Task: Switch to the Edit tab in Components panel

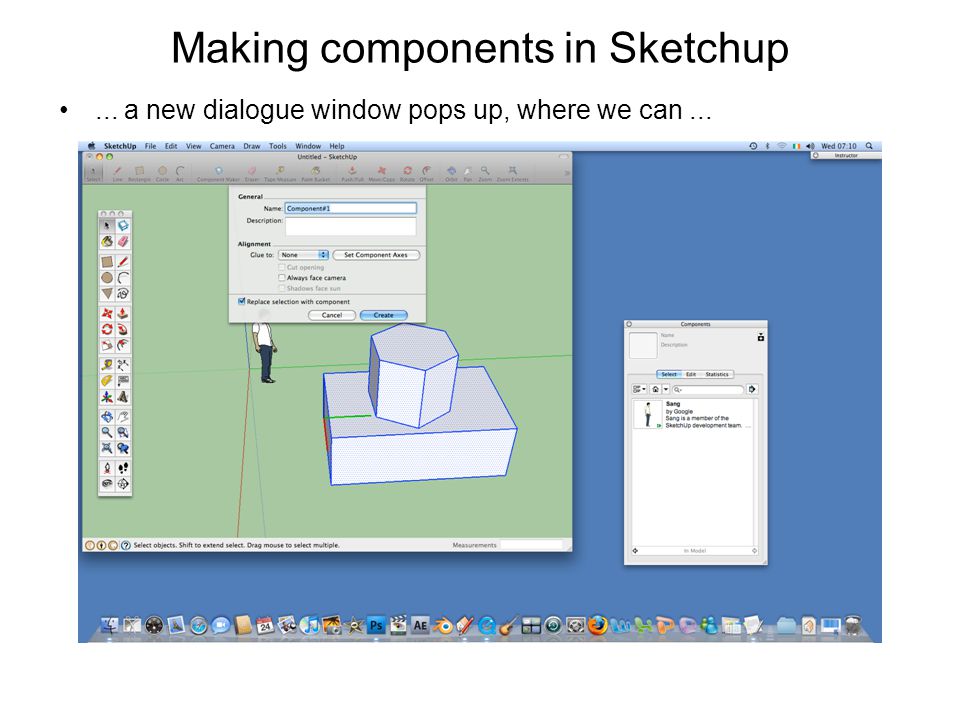Action: pos(691,374)
